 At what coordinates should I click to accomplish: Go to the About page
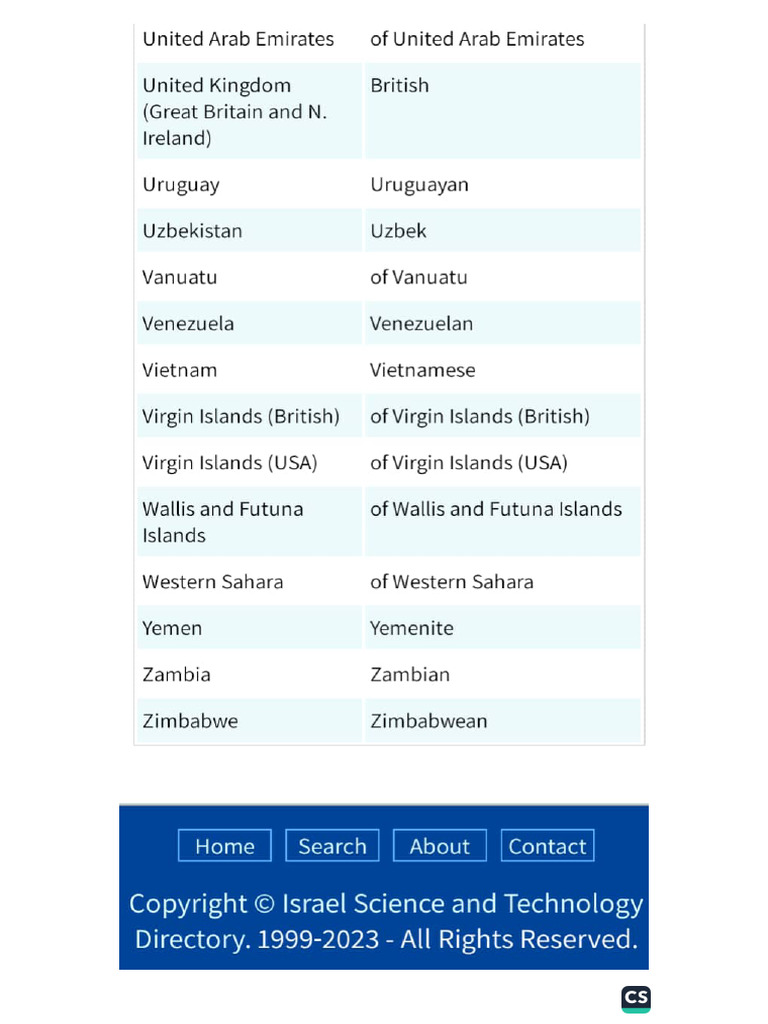(439, 846)
